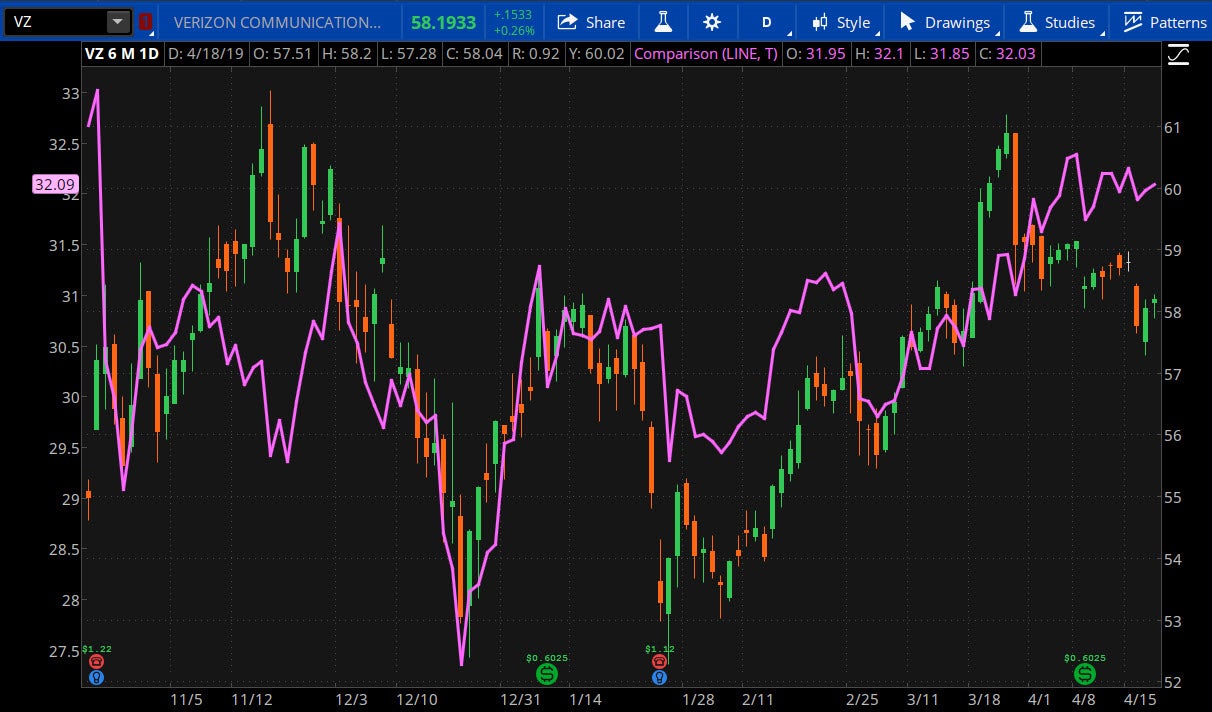
Task: Click the L: 57.28 low value
Action: [411, 54]
